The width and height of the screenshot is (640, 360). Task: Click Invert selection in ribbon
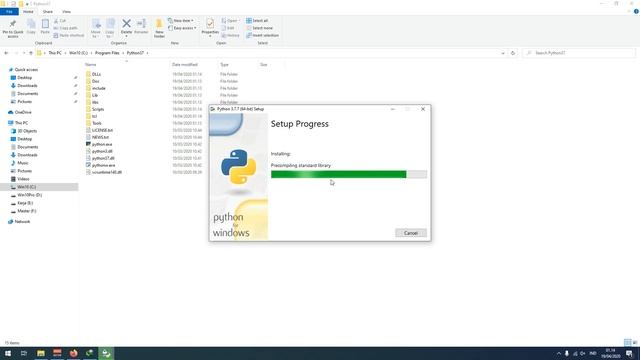click(262, 35)
